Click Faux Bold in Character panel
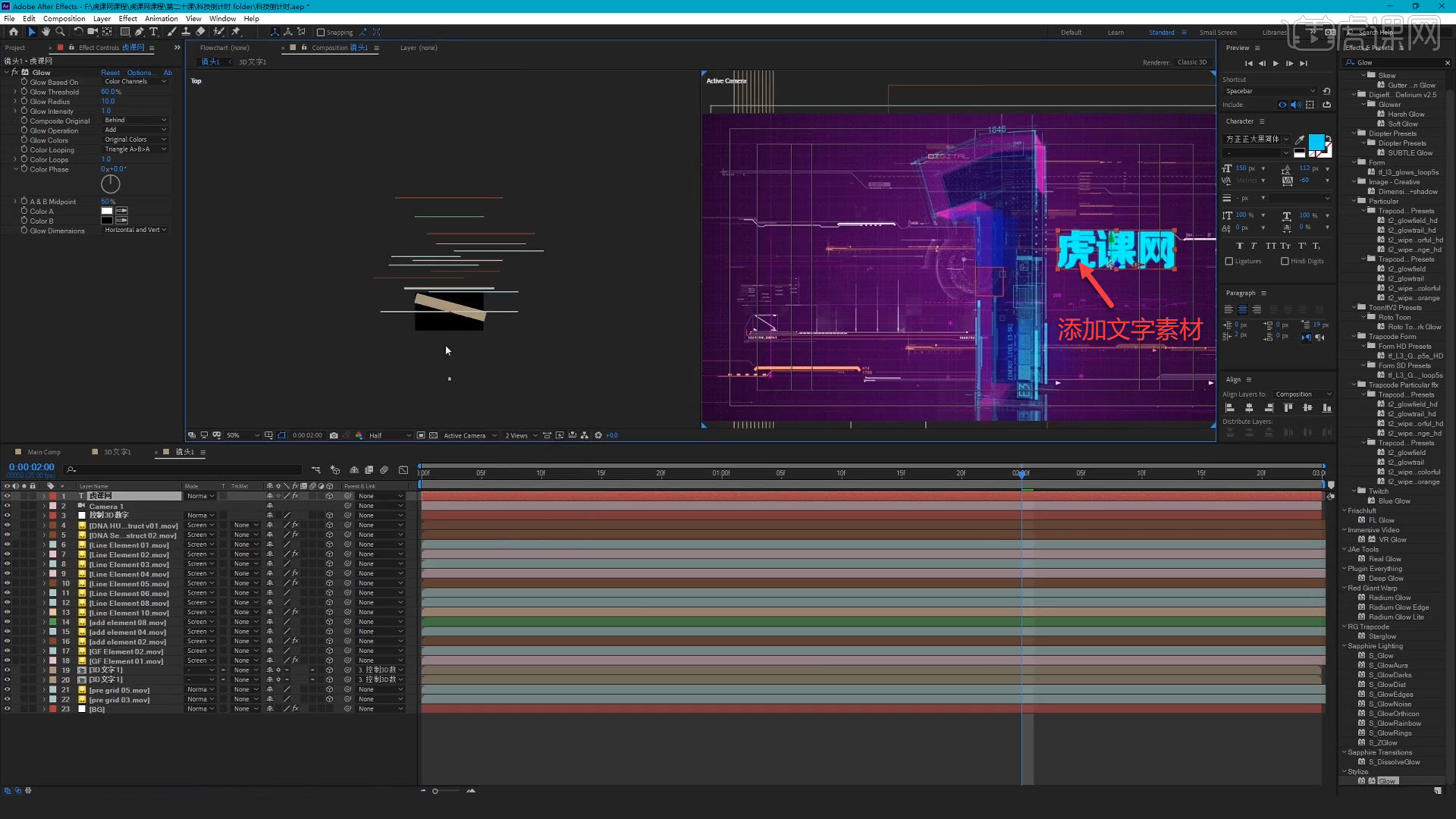This screenshot has width=1456, height=819. [x=1239, y=246]
